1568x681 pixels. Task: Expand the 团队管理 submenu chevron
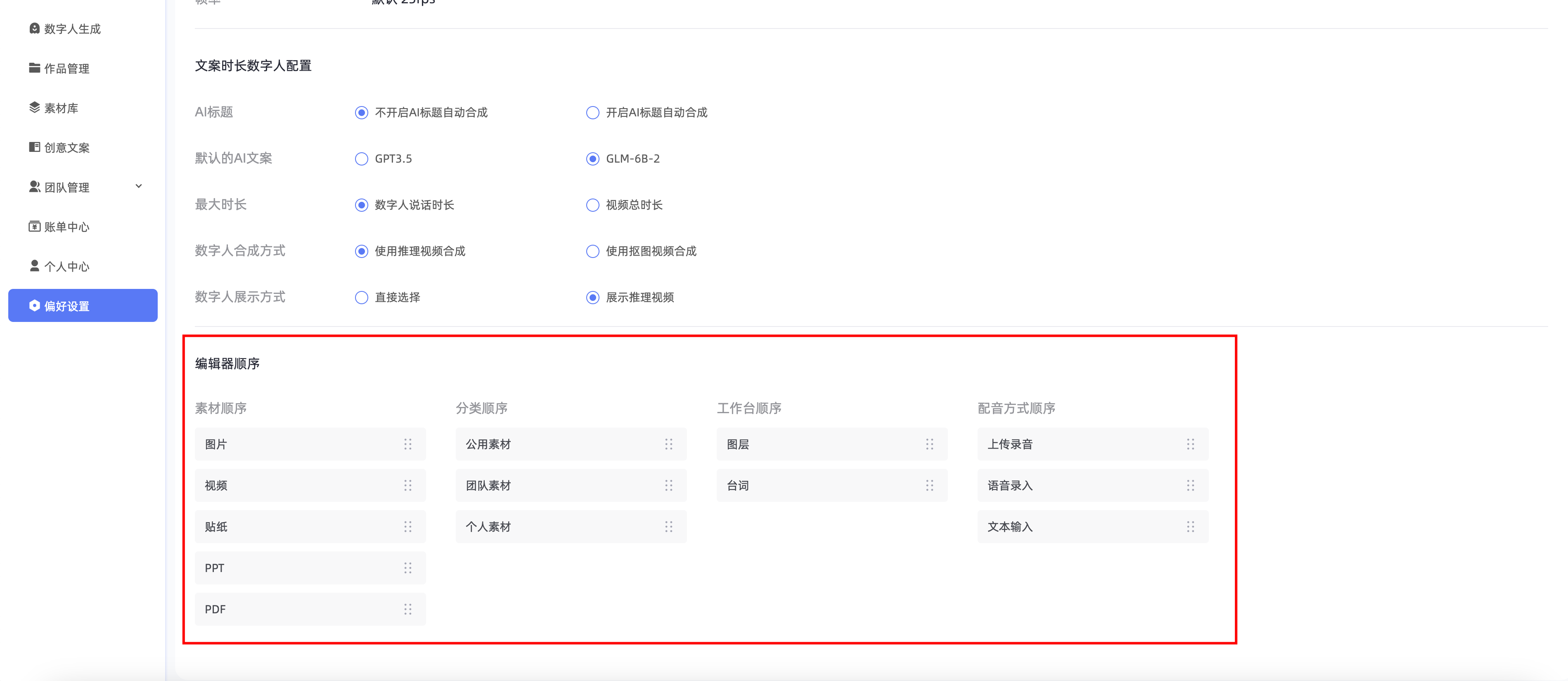coord(139,186)
